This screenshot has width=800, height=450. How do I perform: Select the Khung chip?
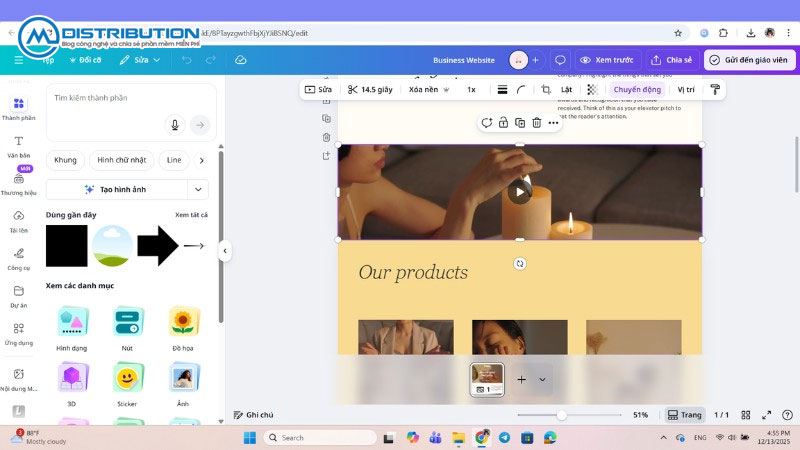pyautogui.click(x=65, y=160)
